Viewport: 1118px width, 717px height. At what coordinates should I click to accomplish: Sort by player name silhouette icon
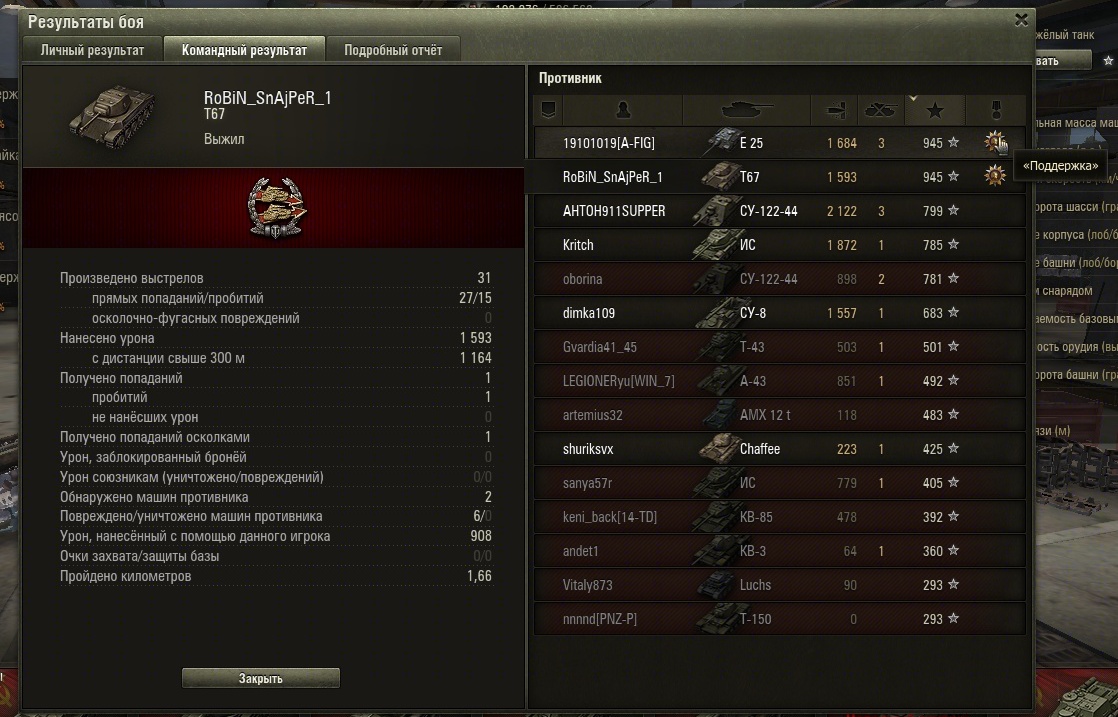(622, 110)
